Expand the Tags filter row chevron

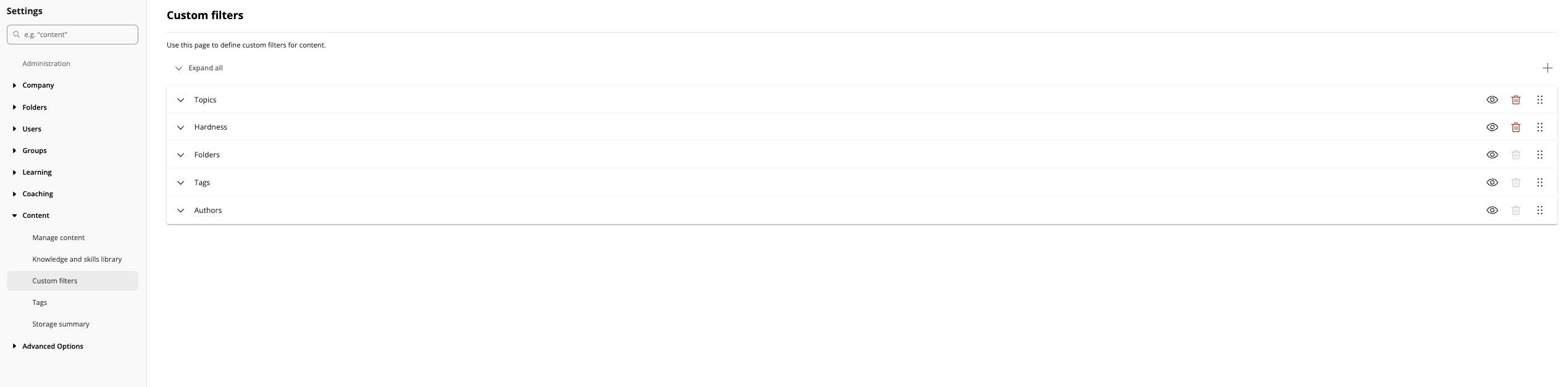[180, 183]
